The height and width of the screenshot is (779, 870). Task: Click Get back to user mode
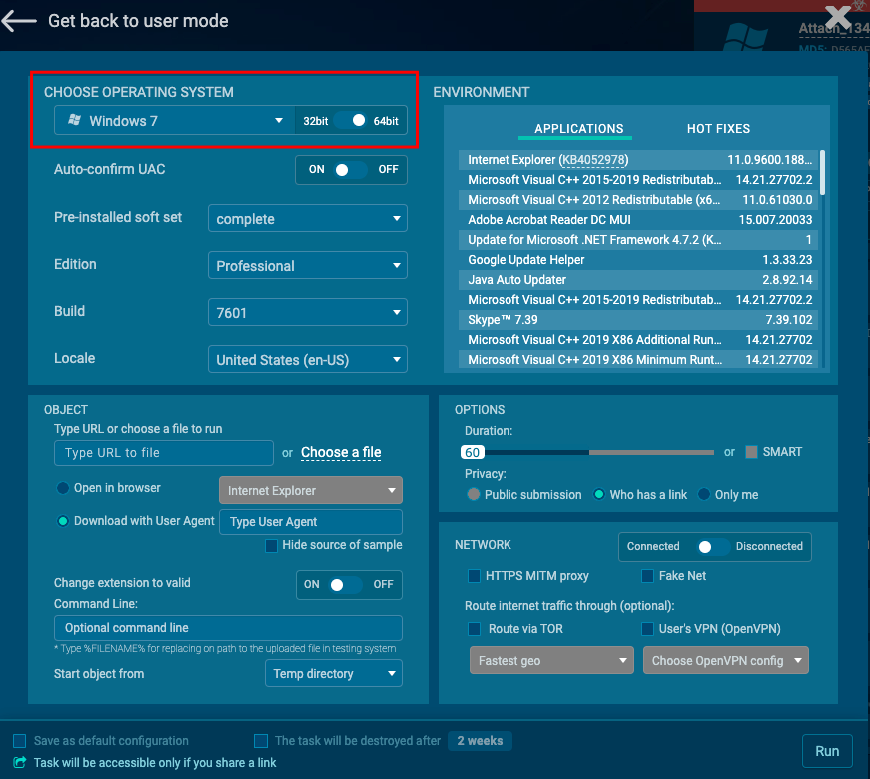(138, 21)
